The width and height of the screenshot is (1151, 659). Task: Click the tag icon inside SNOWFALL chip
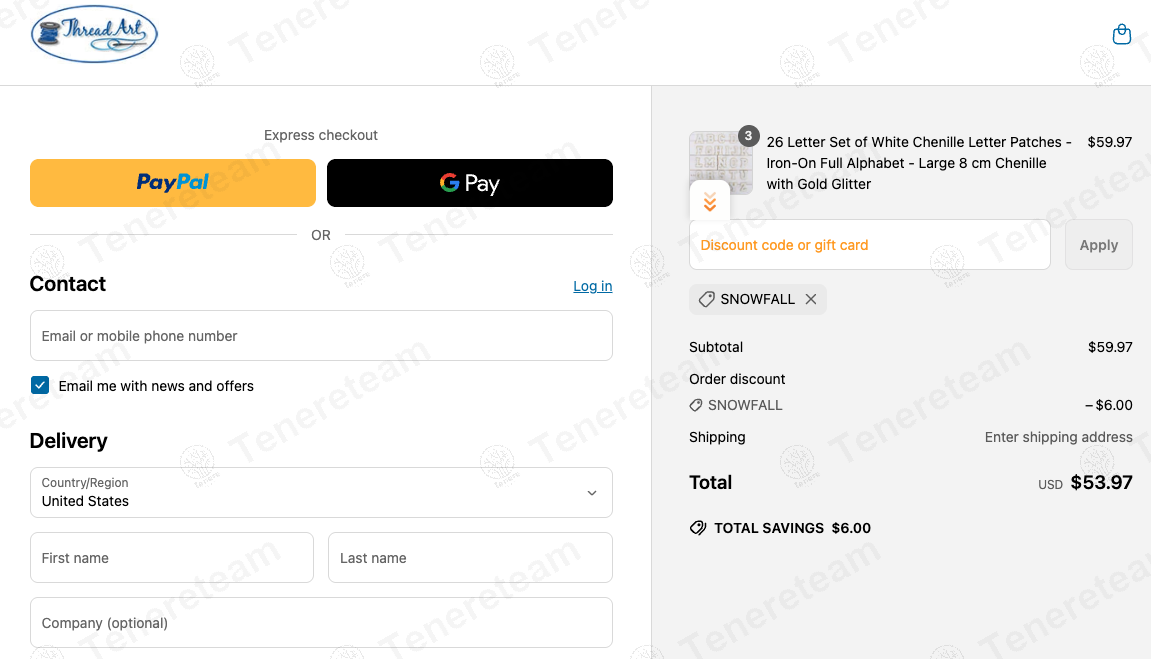[x=706, y=299]
